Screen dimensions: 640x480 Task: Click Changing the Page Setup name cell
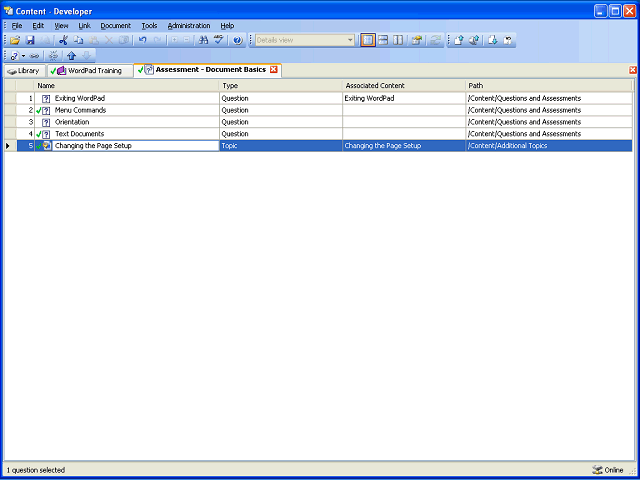pos(136,146)
